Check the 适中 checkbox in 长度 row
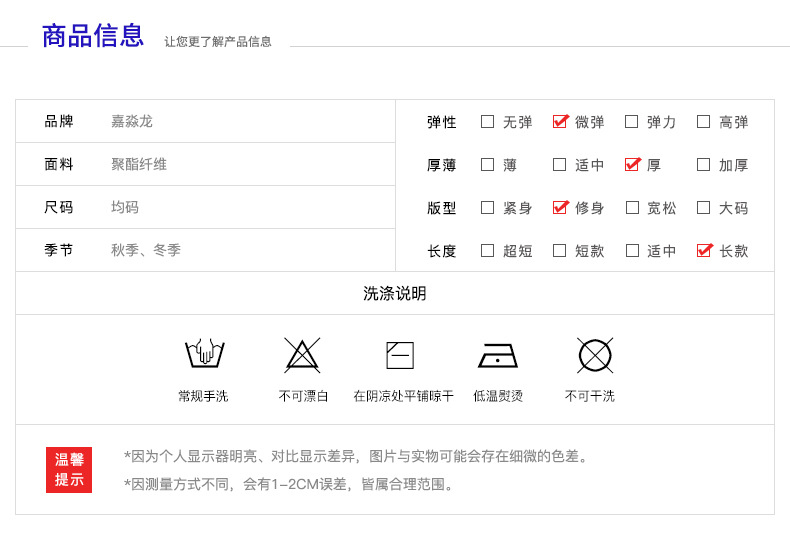Viewport: 790px width, 546px height. 632,250
